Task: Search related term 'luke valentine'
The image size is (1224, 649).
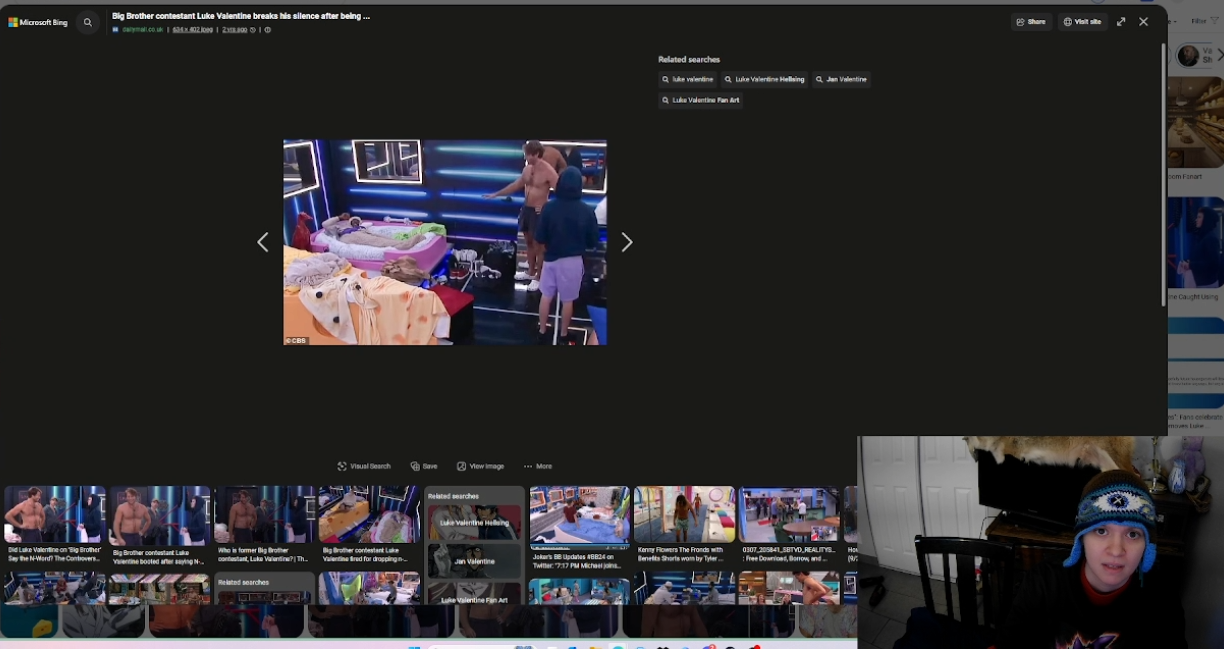Action: pos(687,79)
